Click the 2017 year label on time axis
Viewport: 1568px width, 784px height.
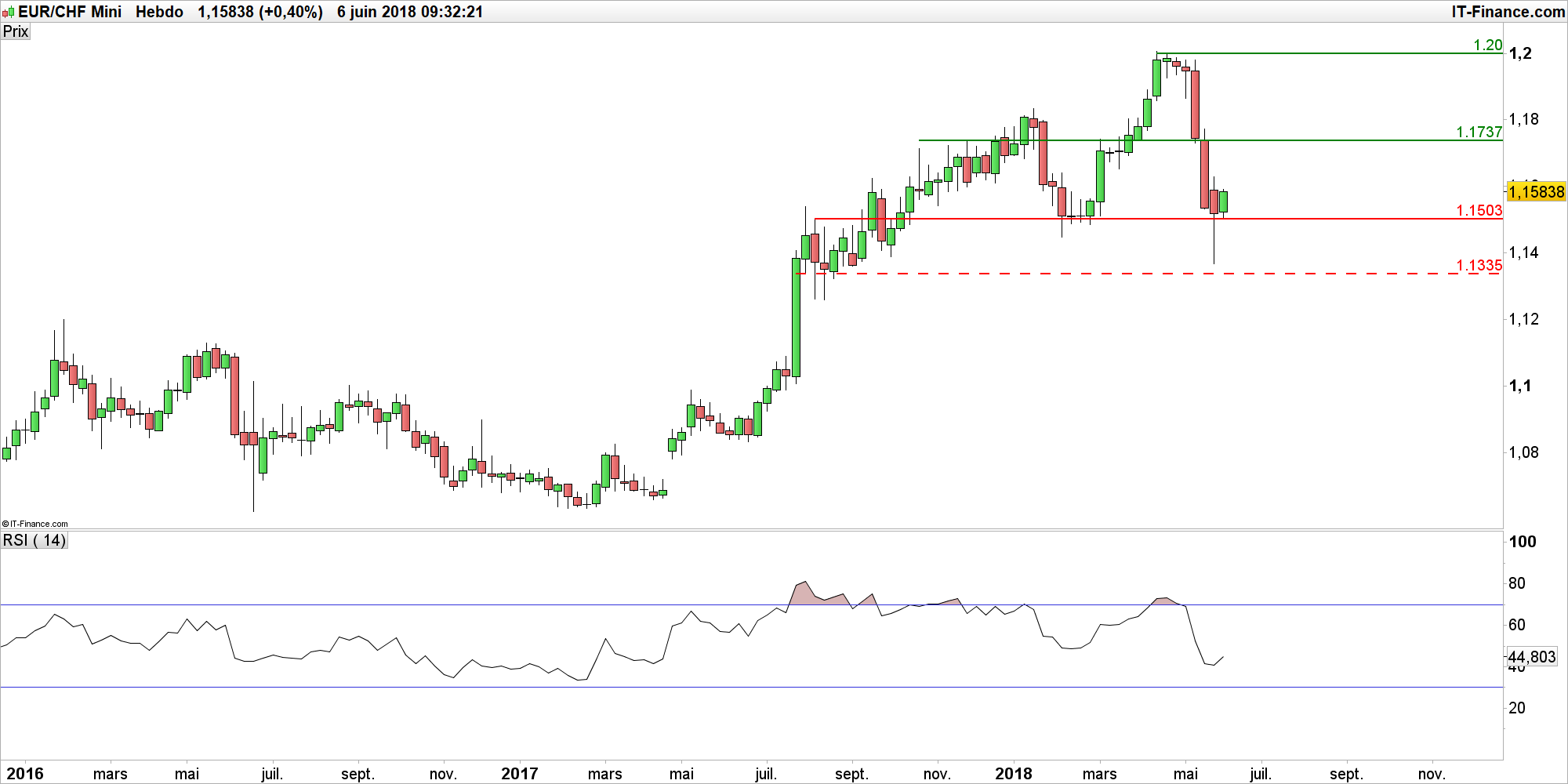pyautogui.click(x=520, y=774)
